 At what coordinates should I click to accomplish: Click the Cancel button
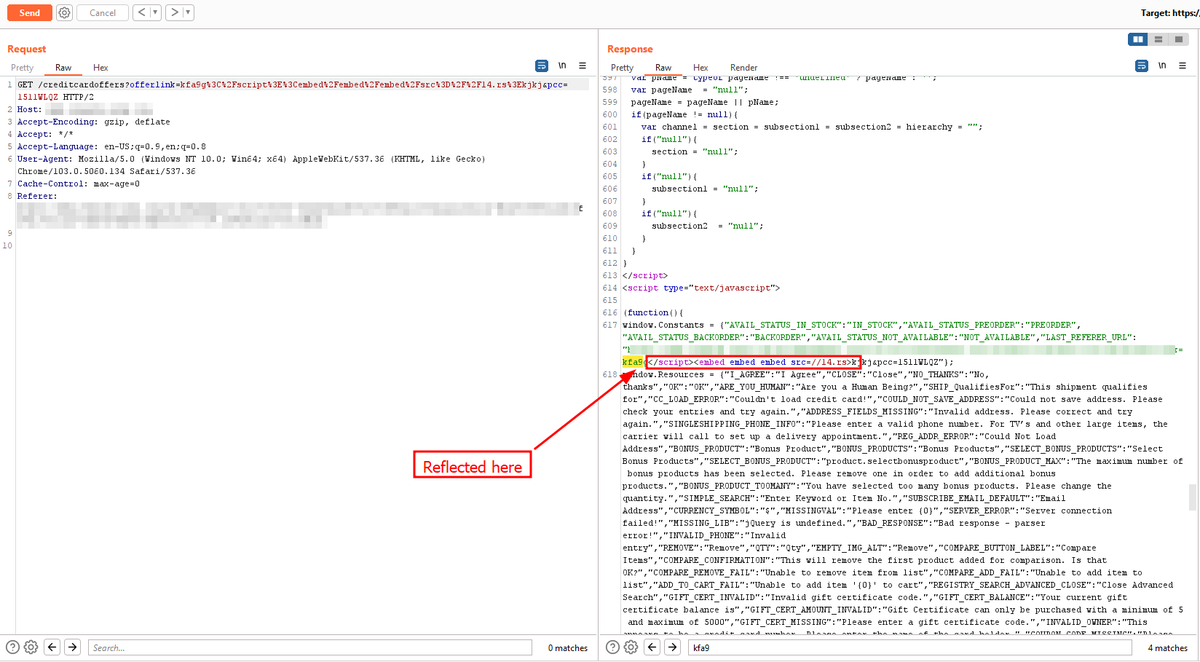[x=103, y=12]
